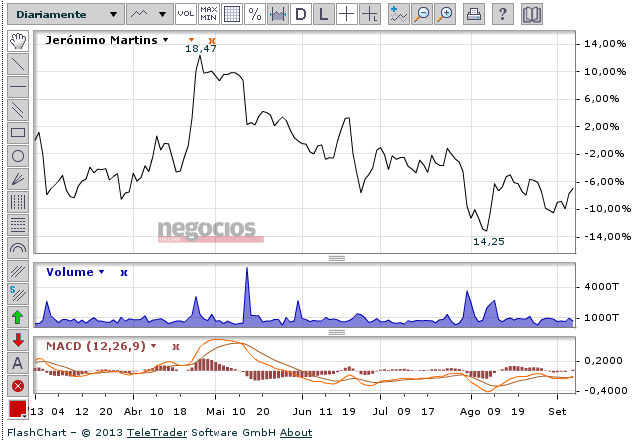Image resolution: width=639 pixels, height=444 pixels.
Task: Enable the crosshair with label tool
Action: [x=370, y=14]
